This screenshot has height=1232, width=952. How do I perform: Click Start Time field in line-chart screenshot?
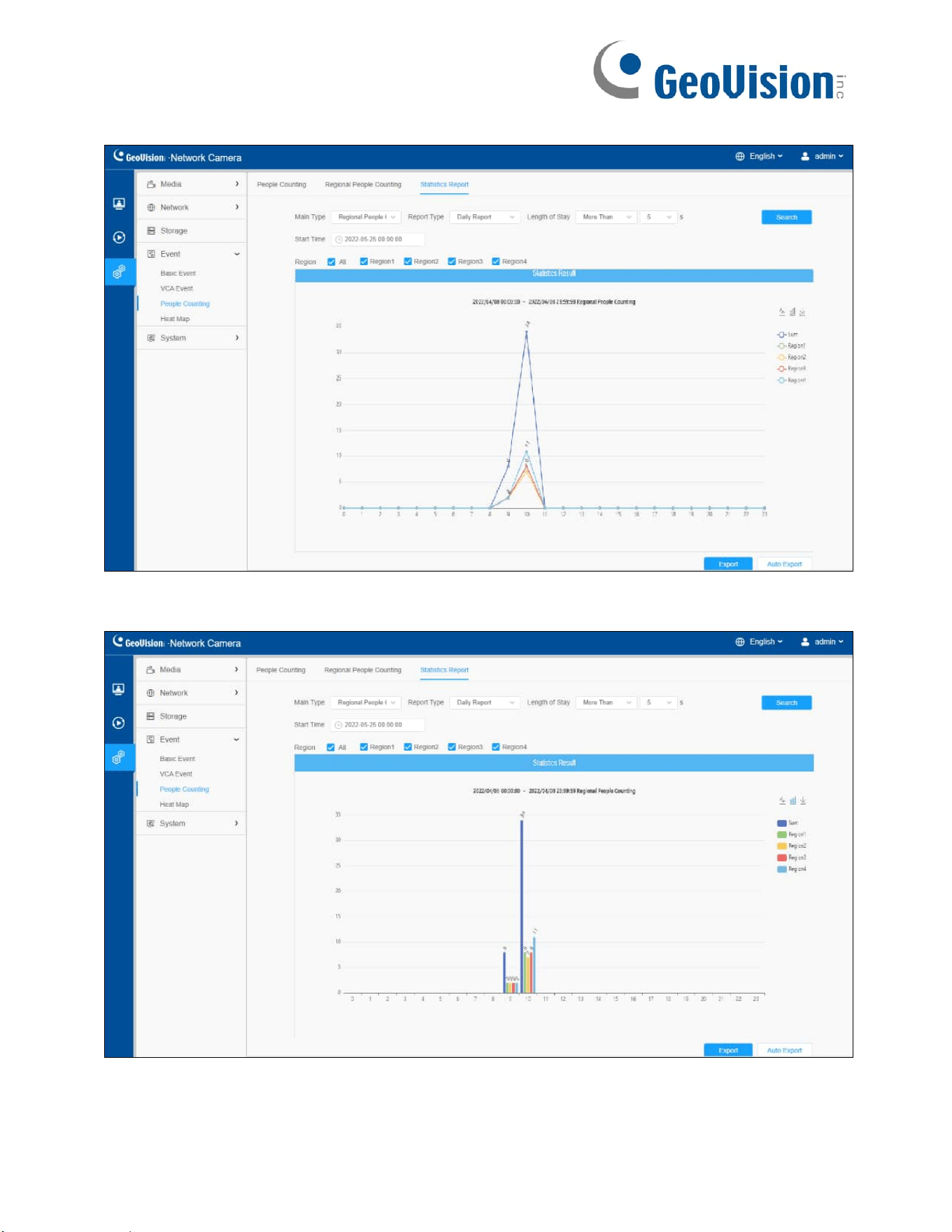[378, 239]
